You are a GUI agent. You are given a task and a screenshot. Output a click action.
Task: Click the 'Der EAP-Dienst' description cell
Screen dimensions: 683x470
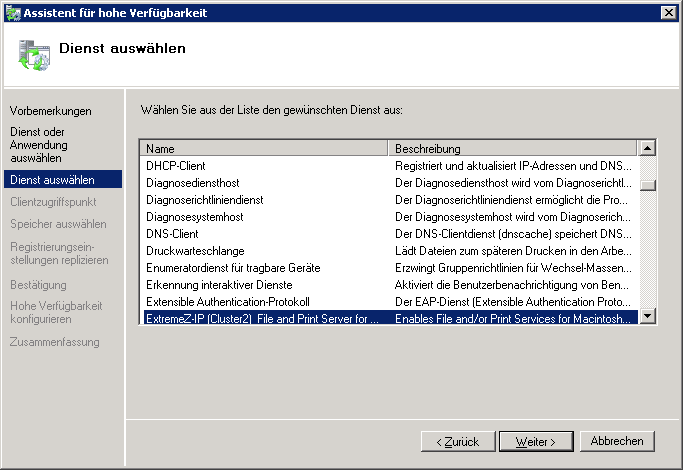[x=513, y=302]
